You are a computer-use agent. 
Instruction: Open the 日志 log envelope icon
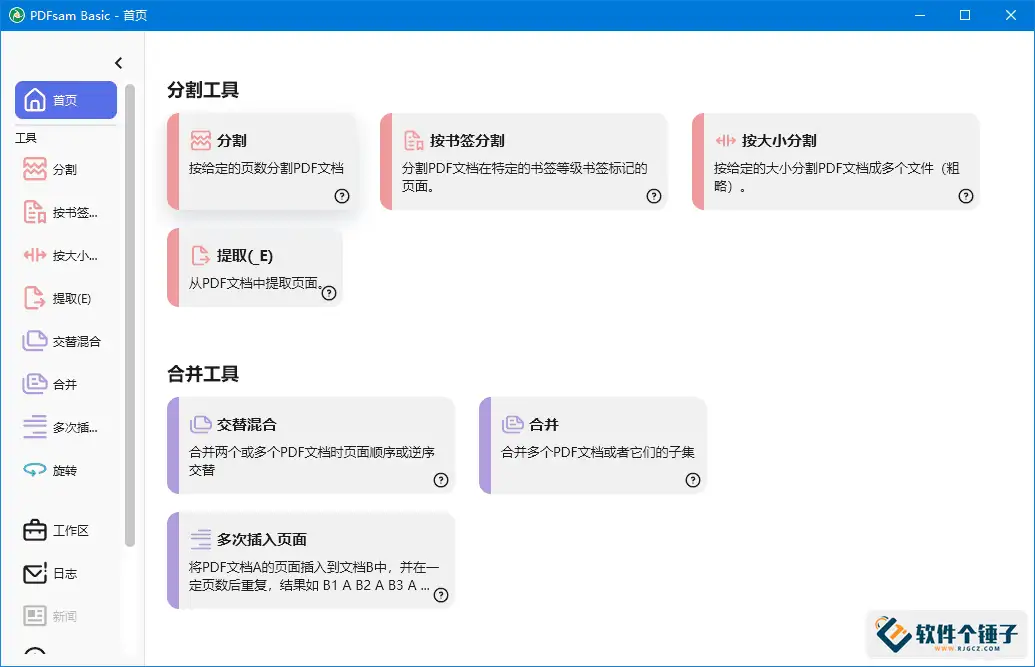[35, 573]
